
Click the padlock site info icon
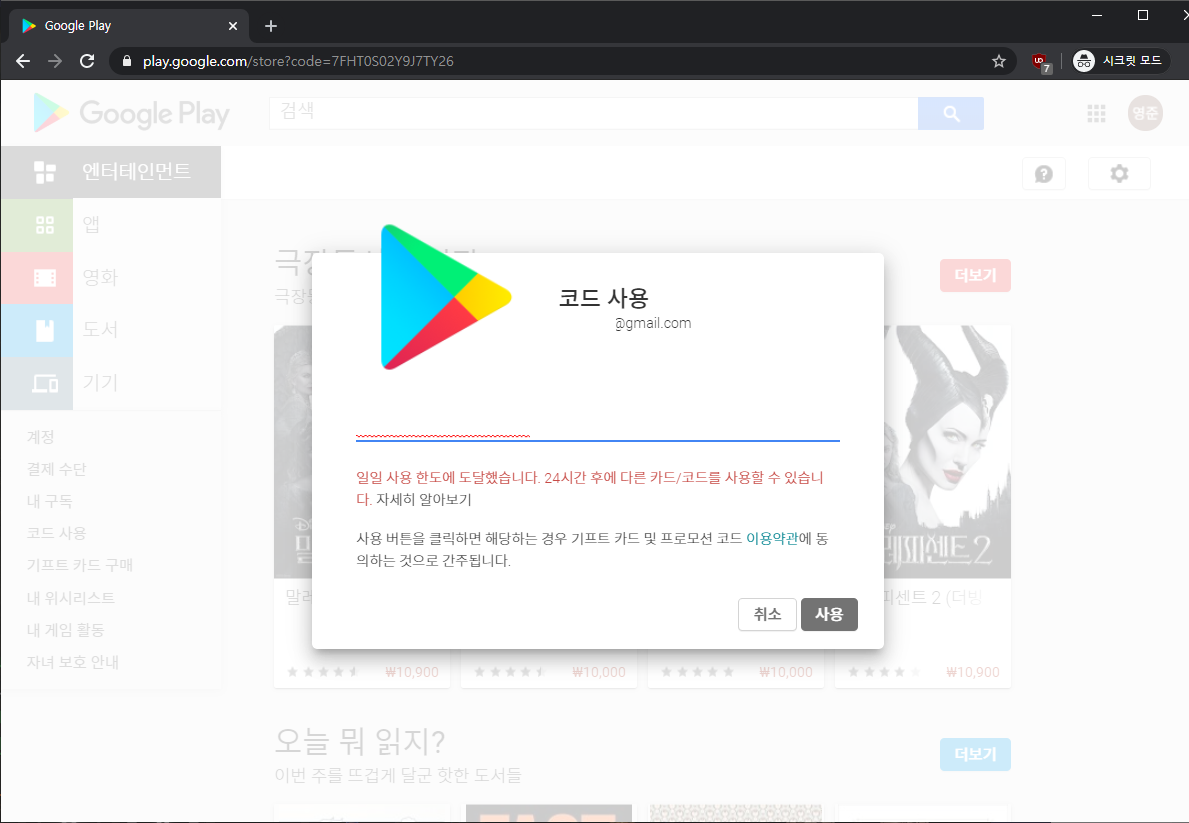[127, 61]
